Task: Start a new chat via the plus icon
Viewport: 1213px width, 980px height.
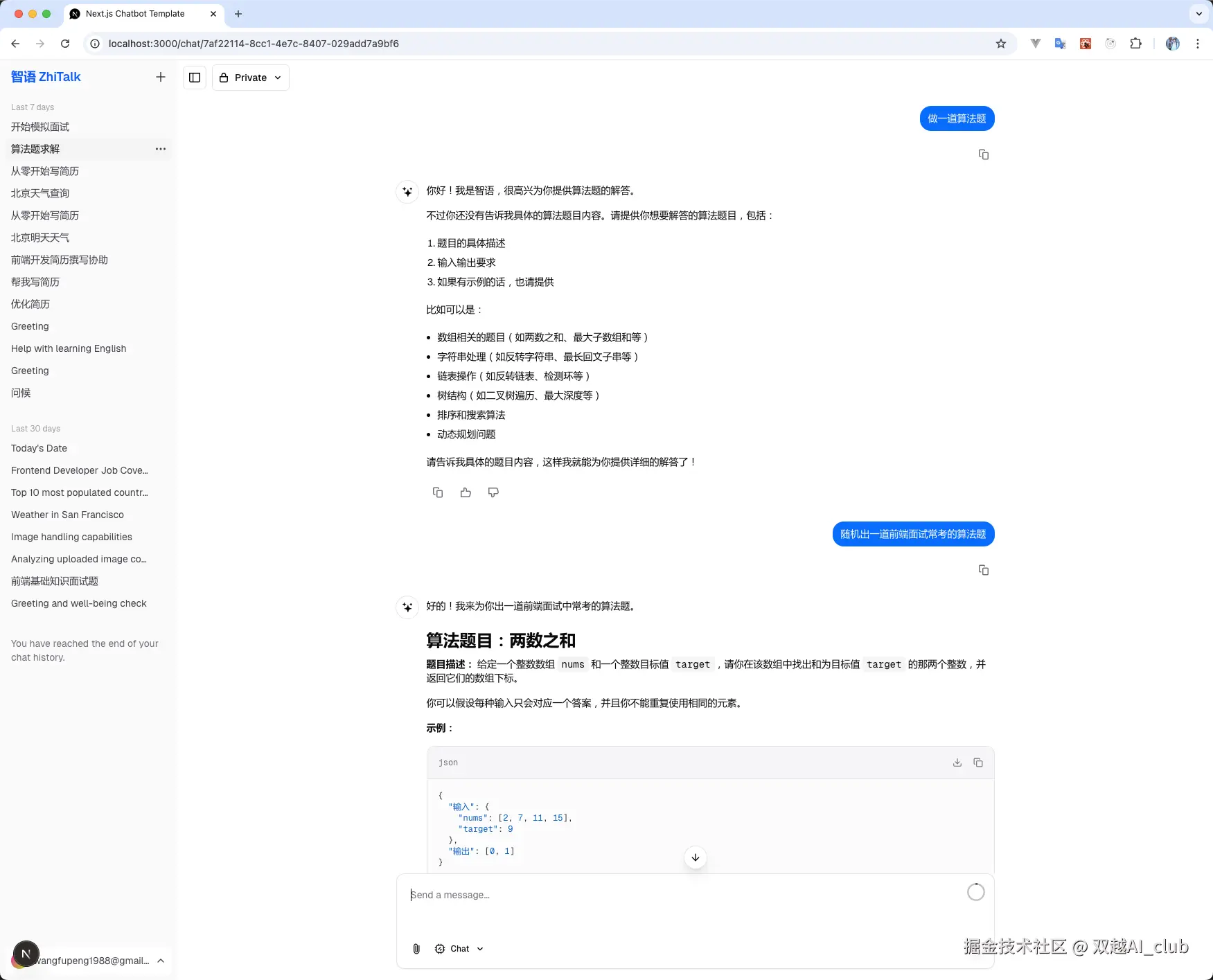Action: click(160, 77)
